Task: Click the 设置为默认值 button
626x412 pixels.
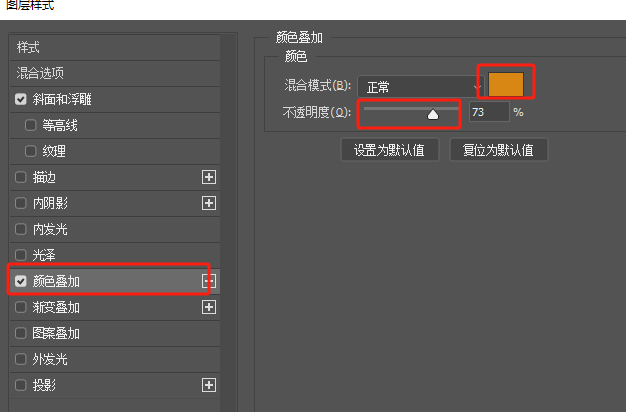Action: [390, 150]
